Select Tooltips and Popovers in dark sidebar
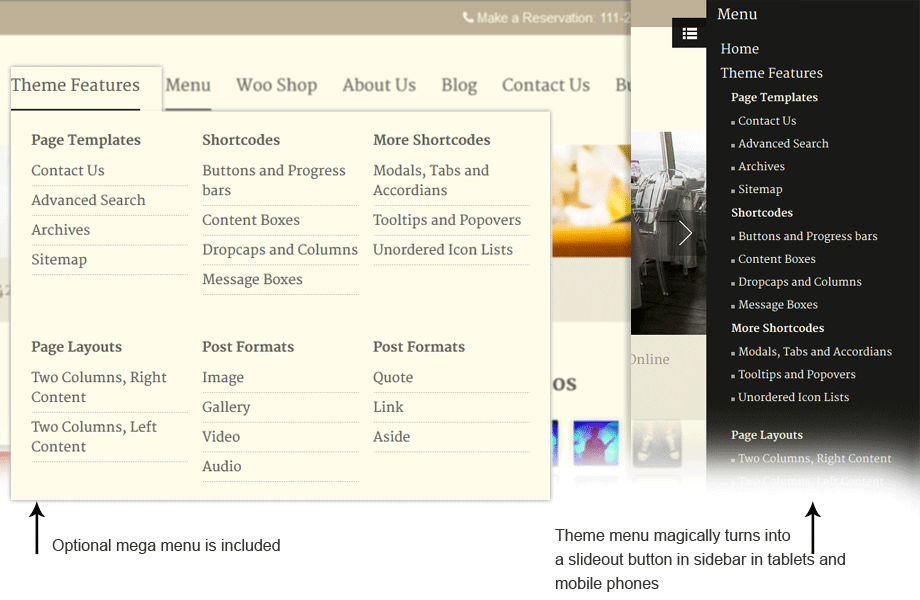Image resolution: width=920 pixels, height=600 pixels. pyautogui.click(x=797, y=375)
